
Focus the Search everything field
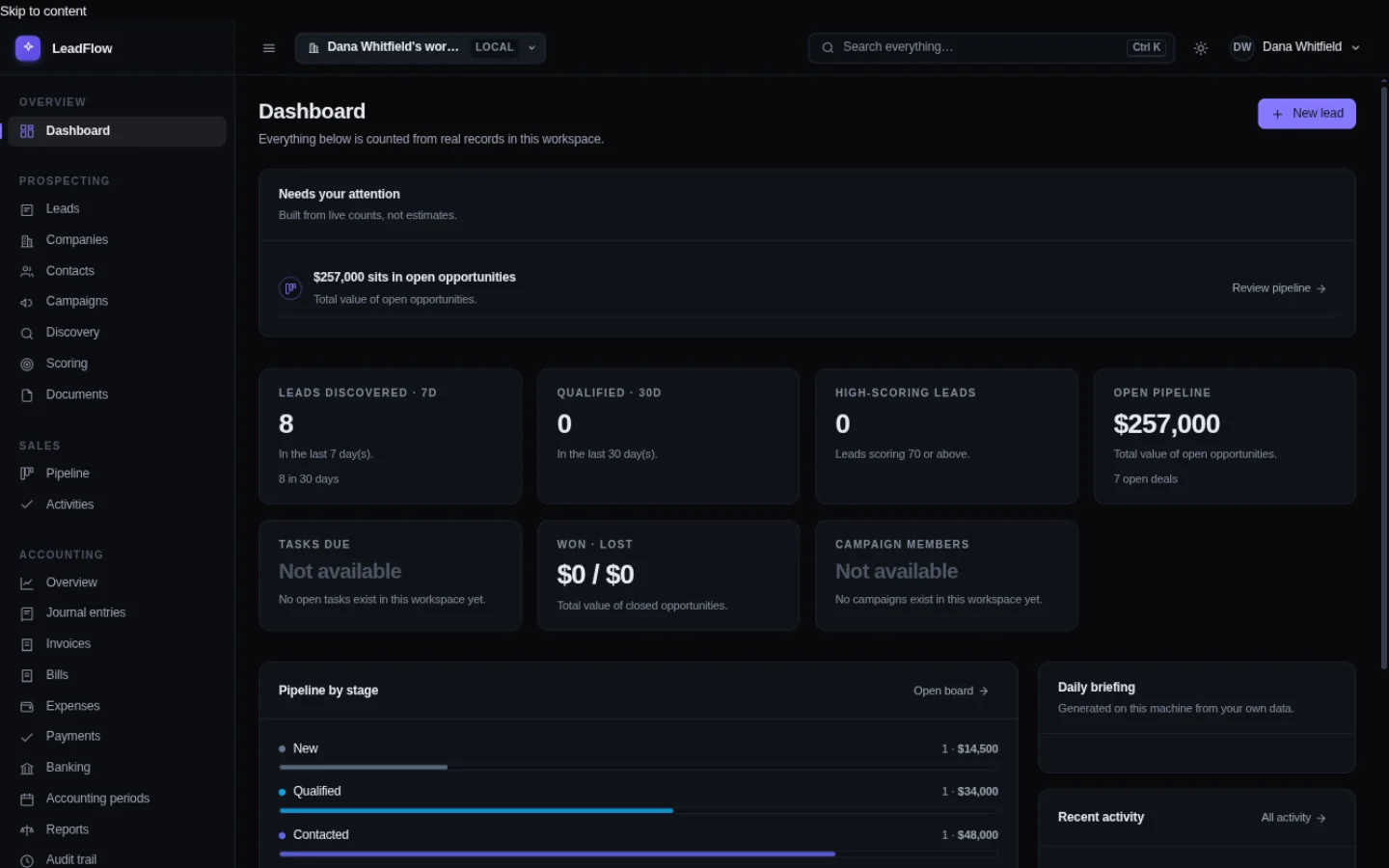(991, 47)
